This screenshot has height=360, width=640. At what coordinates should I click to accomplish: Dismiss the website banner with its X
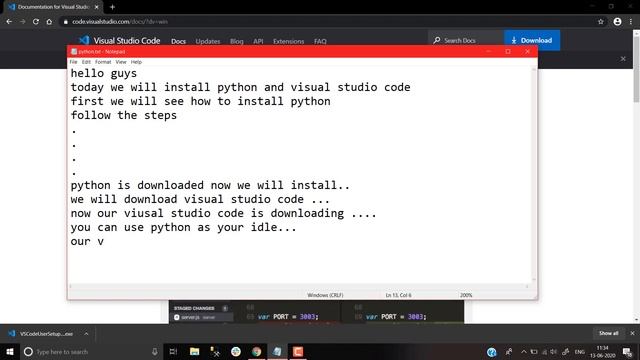[x=623, y=59]
